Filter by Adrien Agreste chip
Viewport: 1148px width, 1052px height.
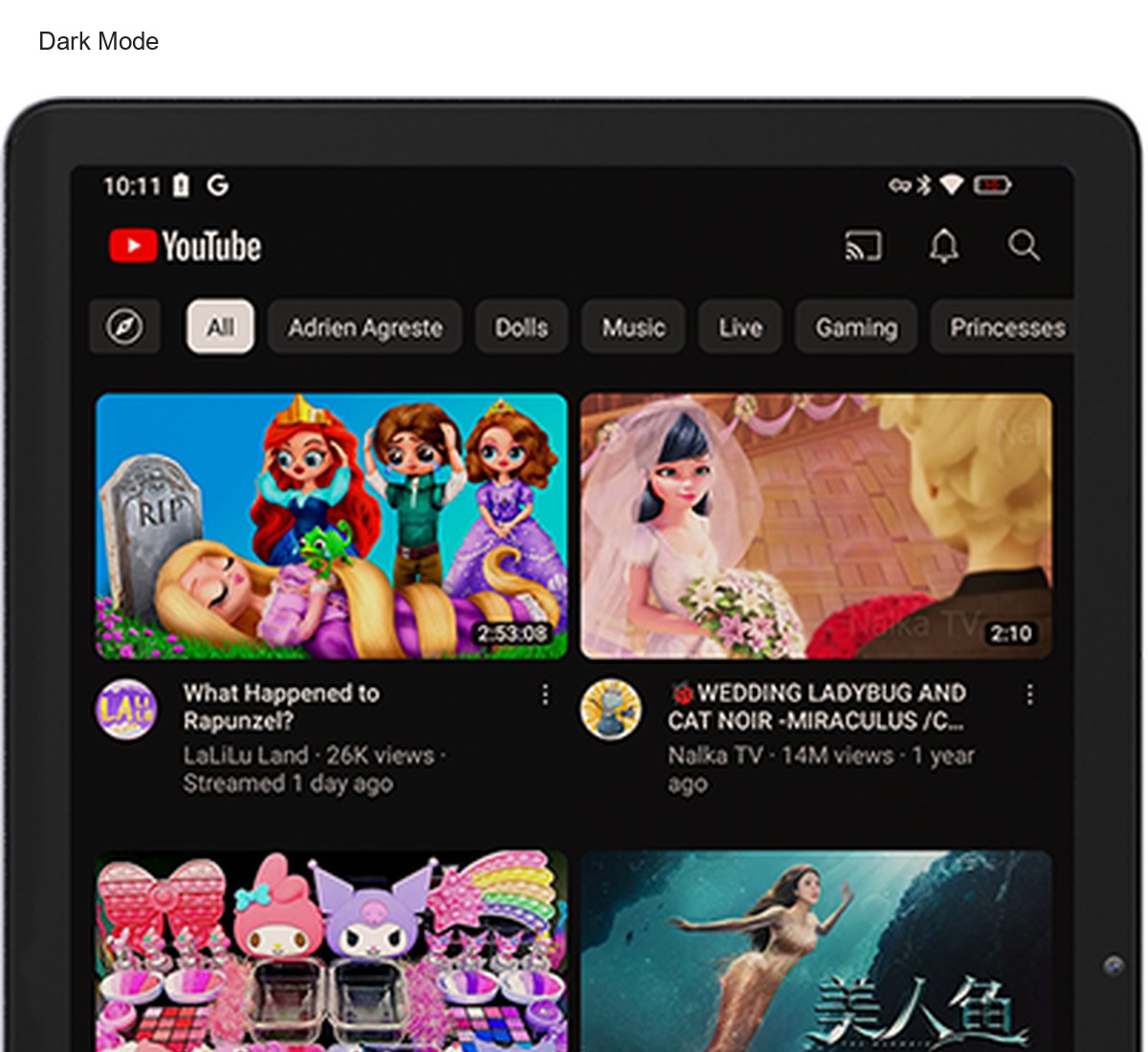[x=365, y=327]
